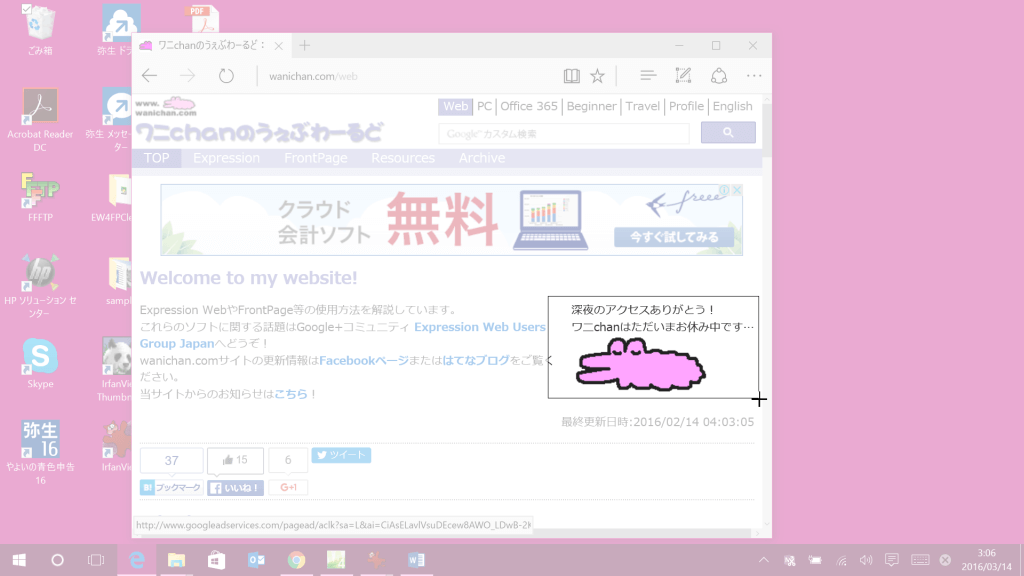Click the Edge icon on taskbar
The height and width of the screenshot is (576, 1024).
pyautogui.click(x=136, y=560)
